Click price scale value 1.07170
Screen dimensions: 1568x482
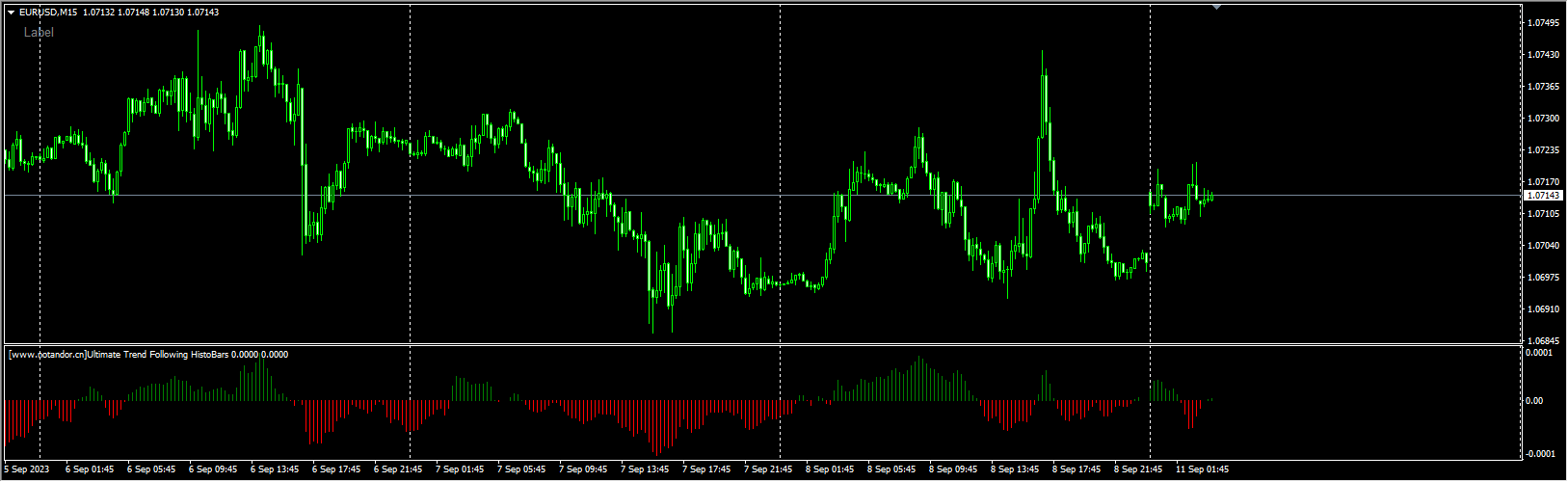click(x=1544, y=182)
